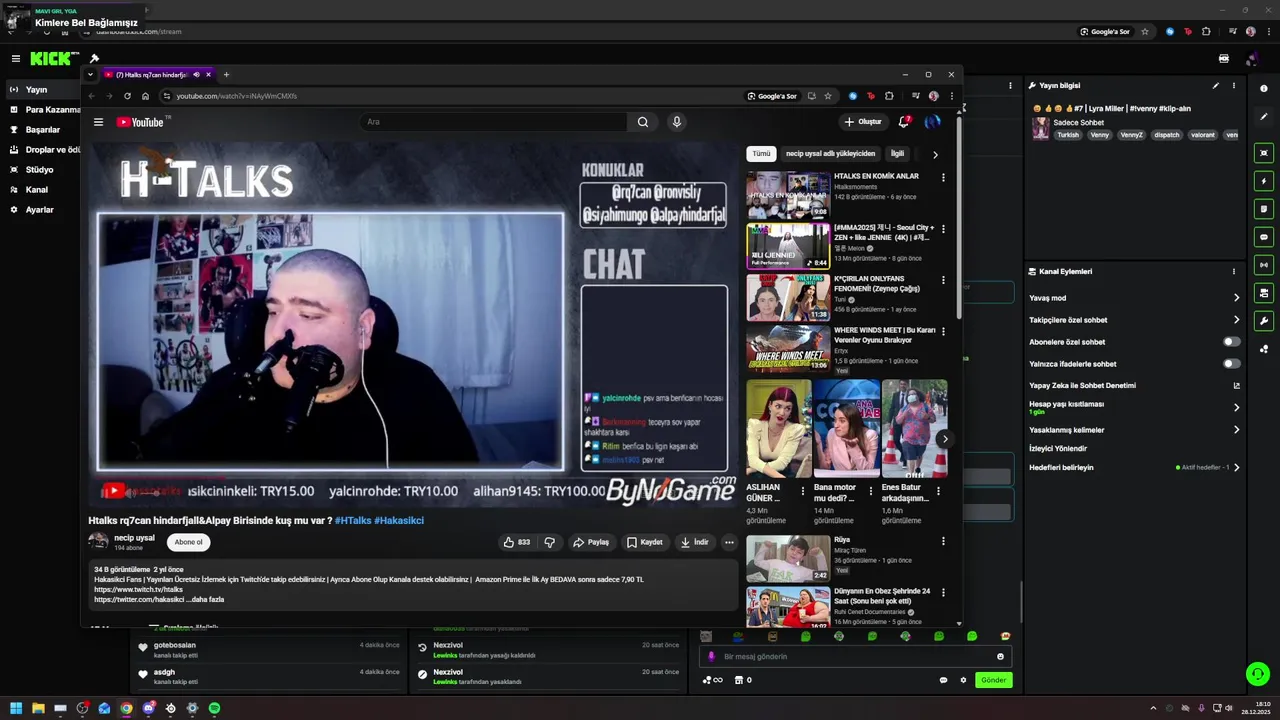
Task: Open the tab search dropdown in YouTube window
Action: point(90,75)
